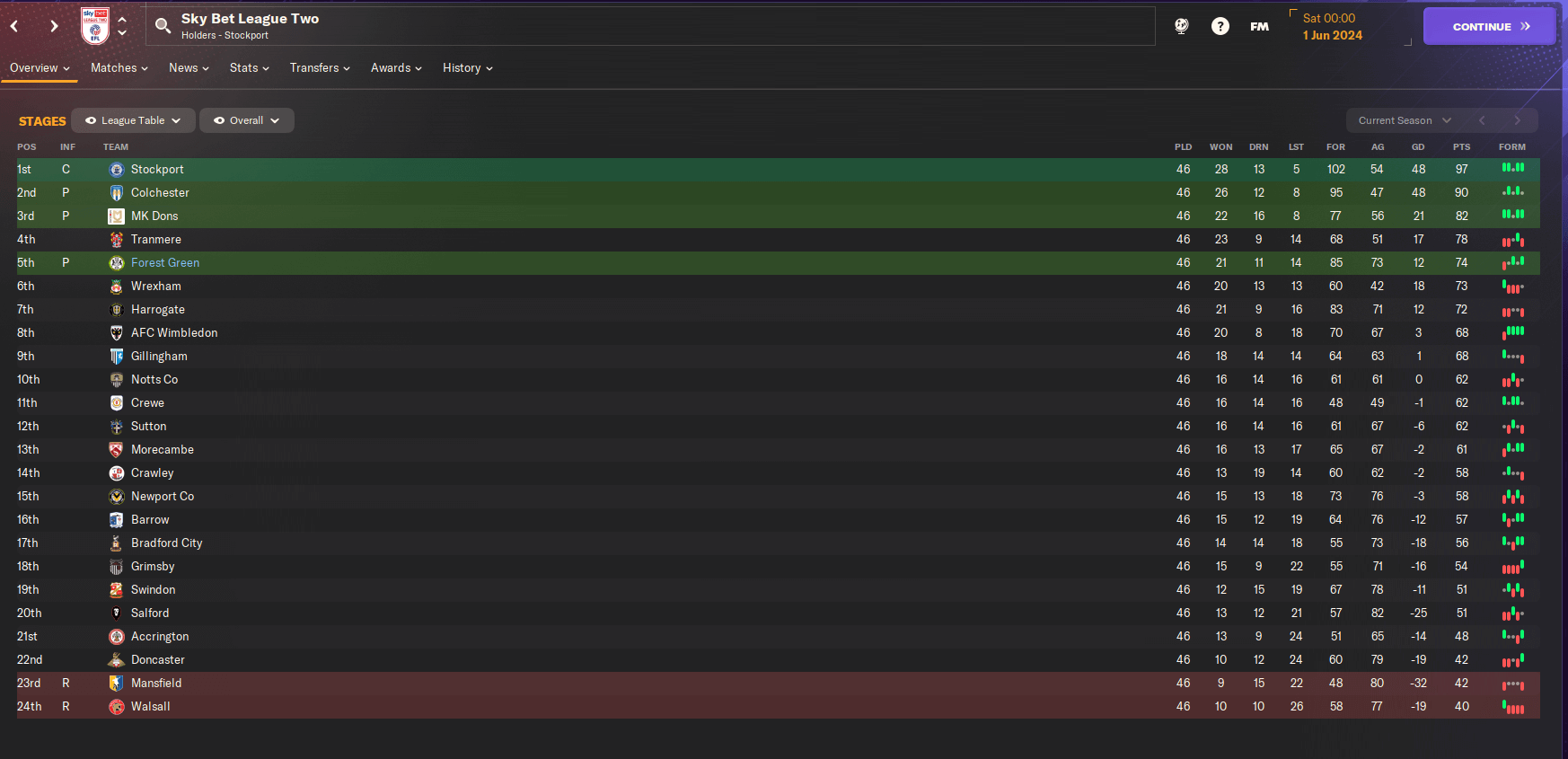View Grimsby's form indicator
This screenshot has width=1568, height=759.
1513,566
